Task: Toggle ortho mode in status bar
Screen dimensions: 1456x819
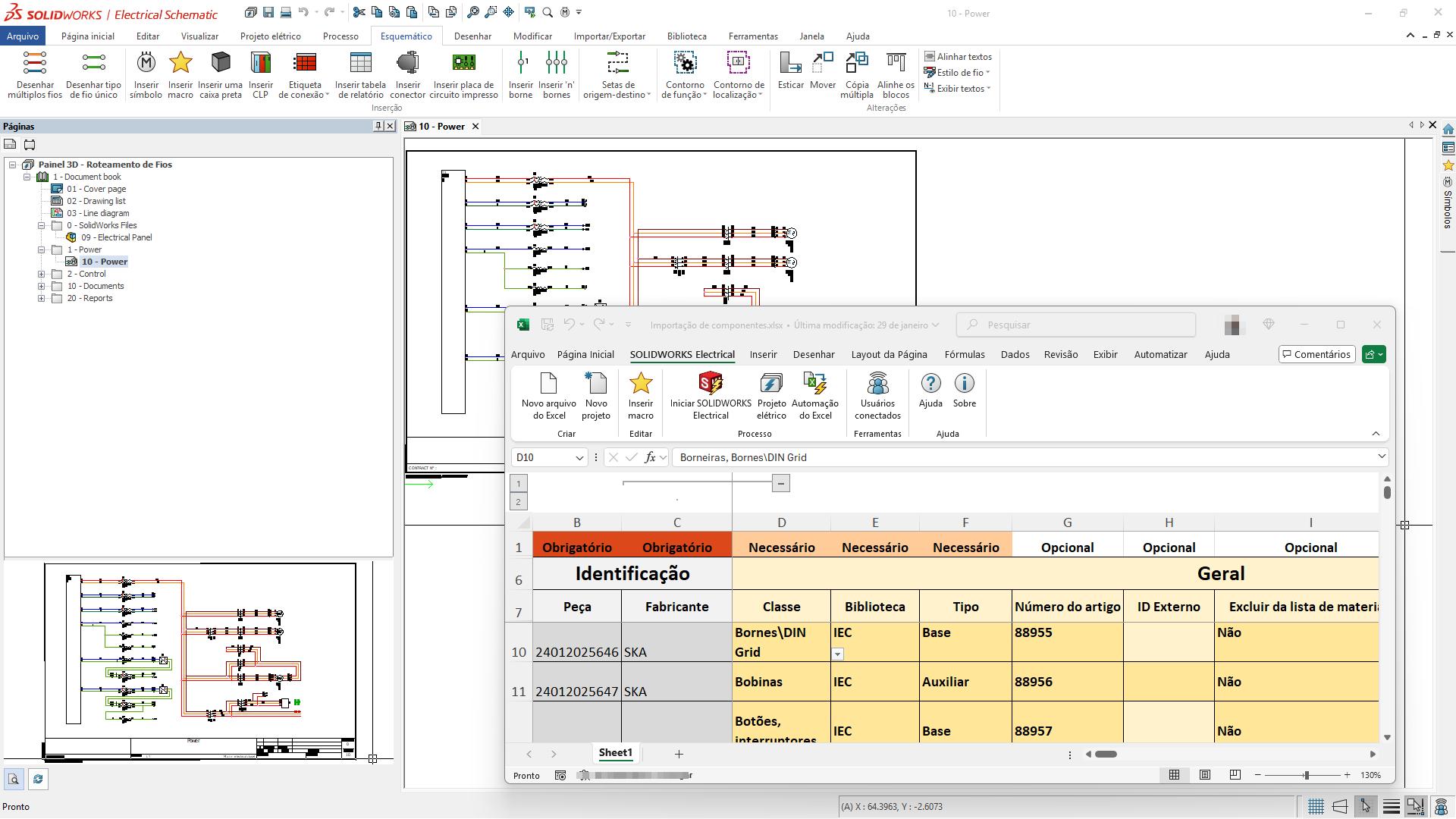Action: click(1340, 806)
